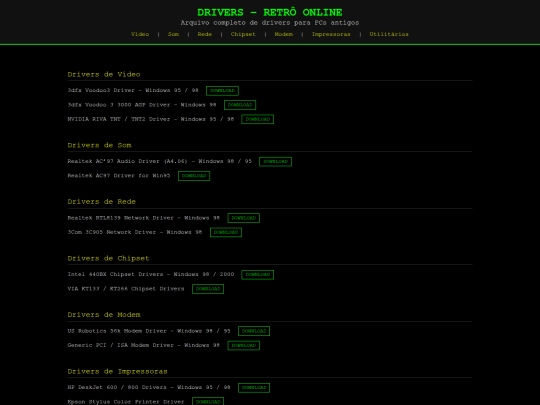The height and width of the screenshot is (405, 540).
Task: Click Generic PCI / ISA Modem Driver text
Action: [144, 345]
